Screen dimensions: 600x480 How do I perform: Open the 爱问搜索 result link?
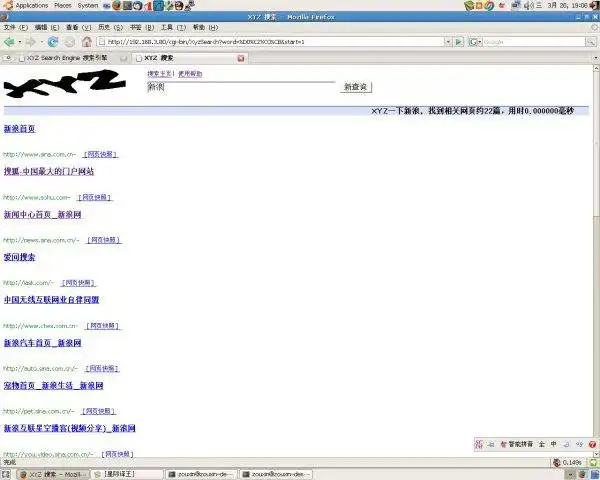click(x=20, y=257)
